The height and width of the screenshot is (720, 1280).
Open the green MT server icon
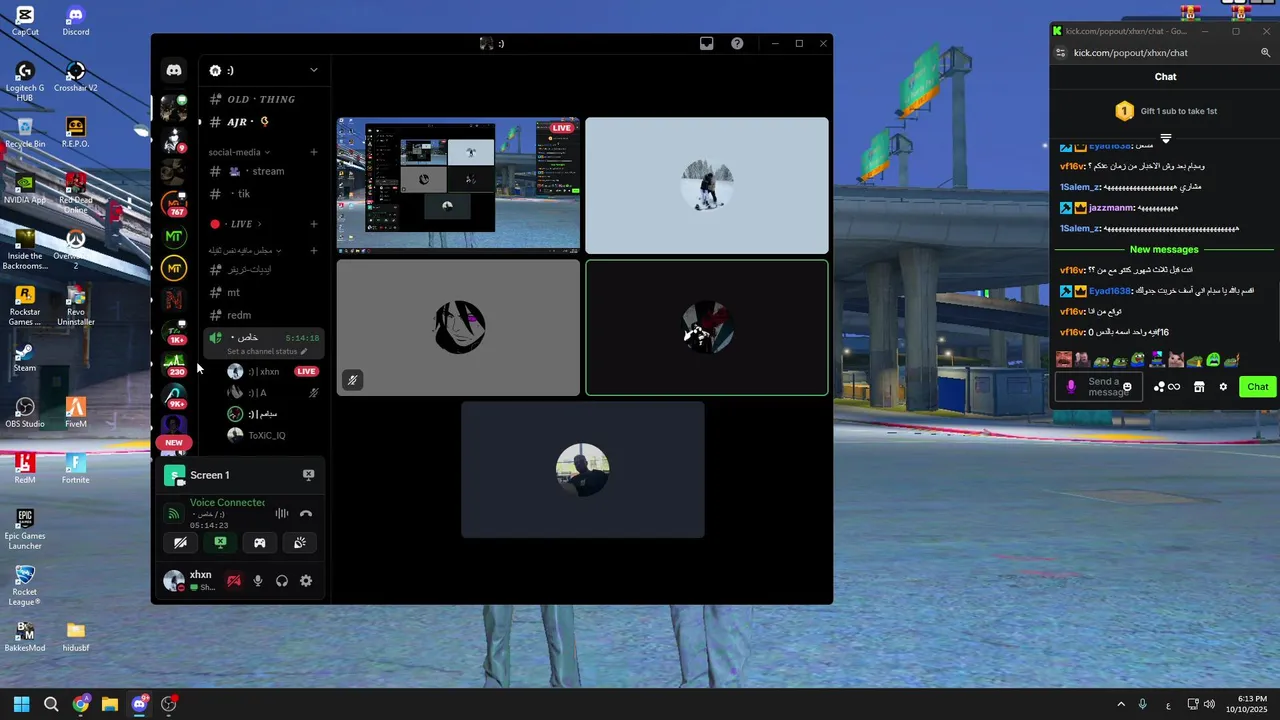[174, 237]
